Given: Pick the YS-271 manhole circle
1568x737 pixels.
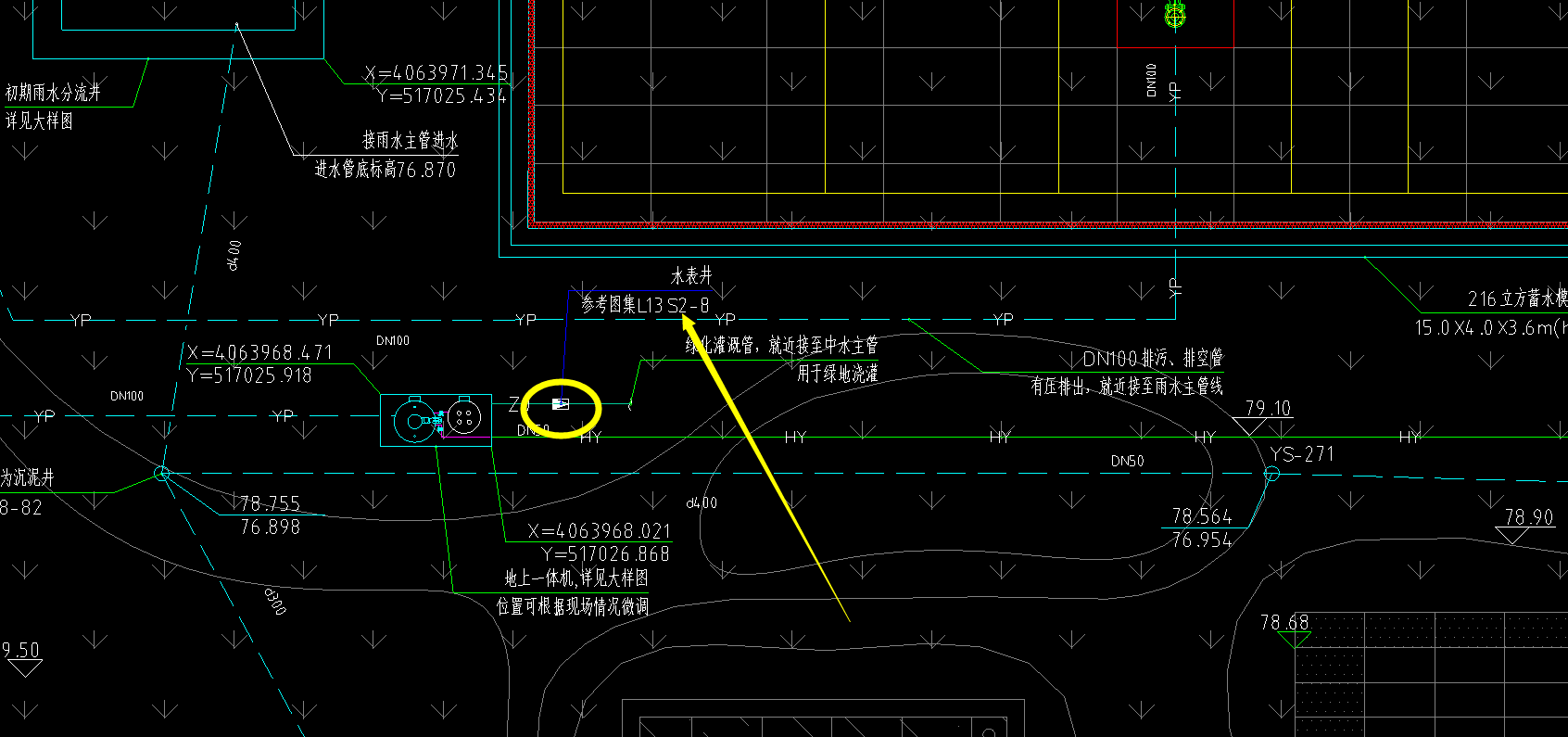Looking at the screenshot, I should click(1271, 474).
